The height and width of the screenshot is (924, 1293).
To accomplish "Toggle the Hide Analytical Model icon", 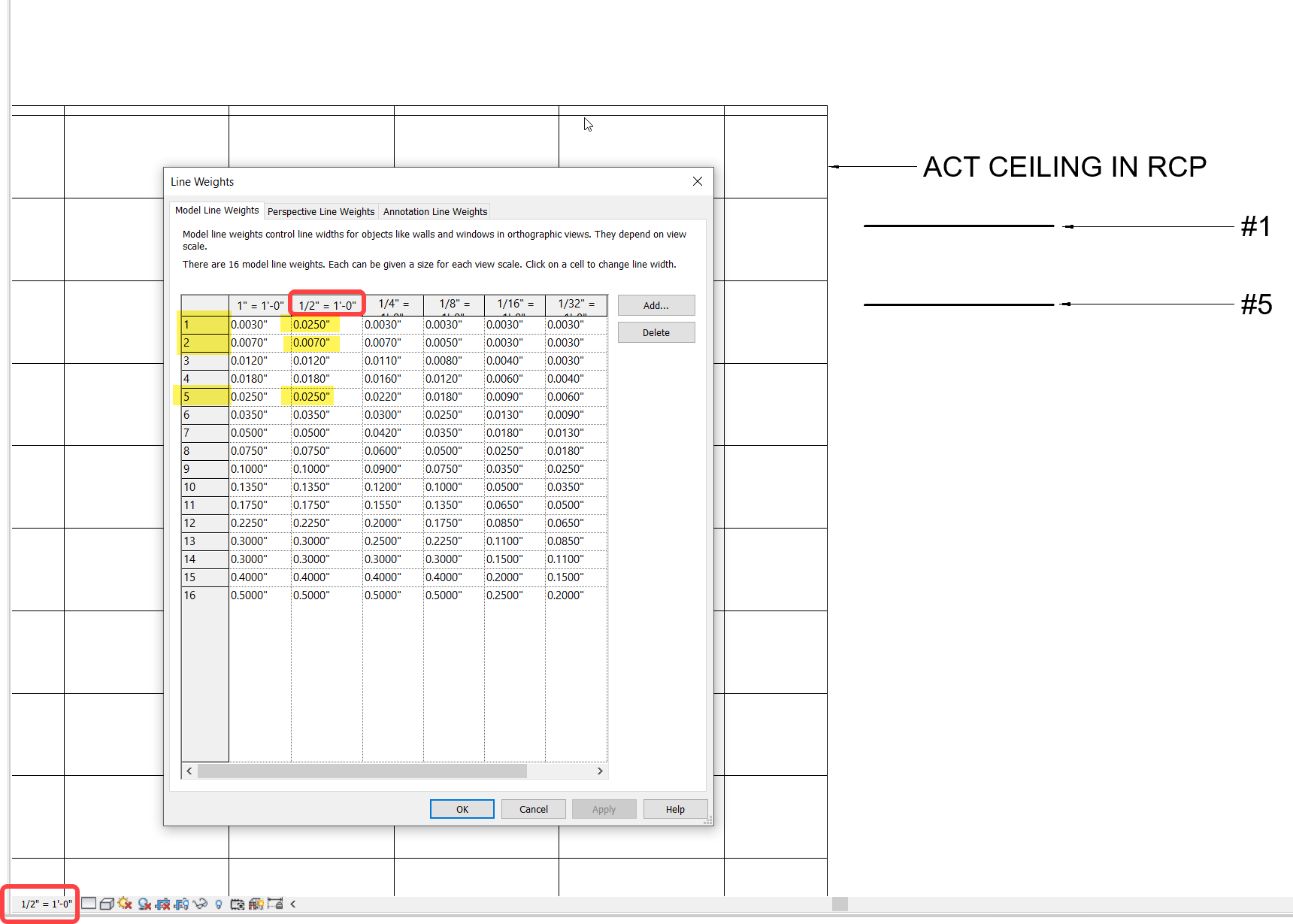I will point(256,904).
